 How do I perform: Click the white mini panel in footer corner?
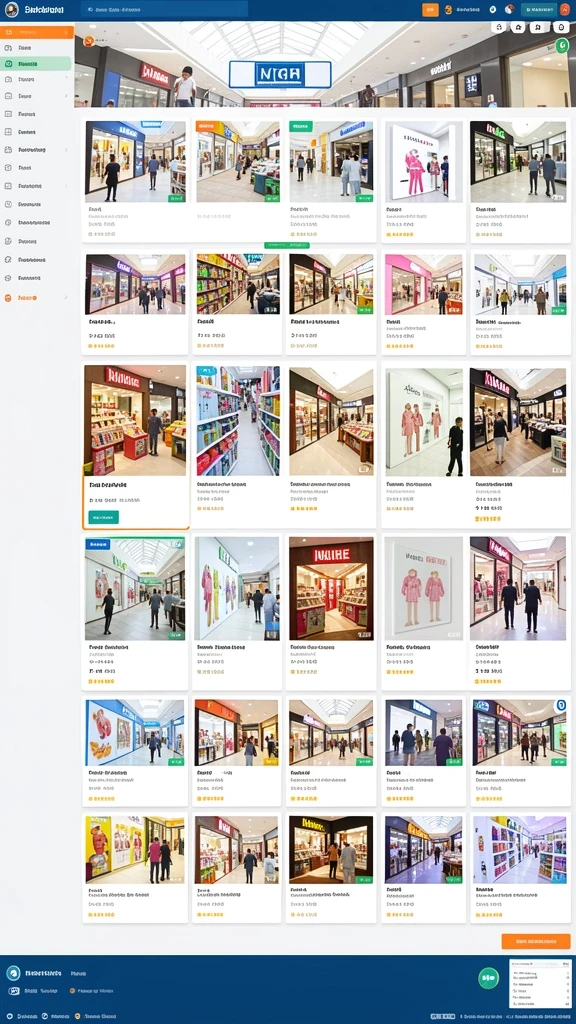[539, 983]
